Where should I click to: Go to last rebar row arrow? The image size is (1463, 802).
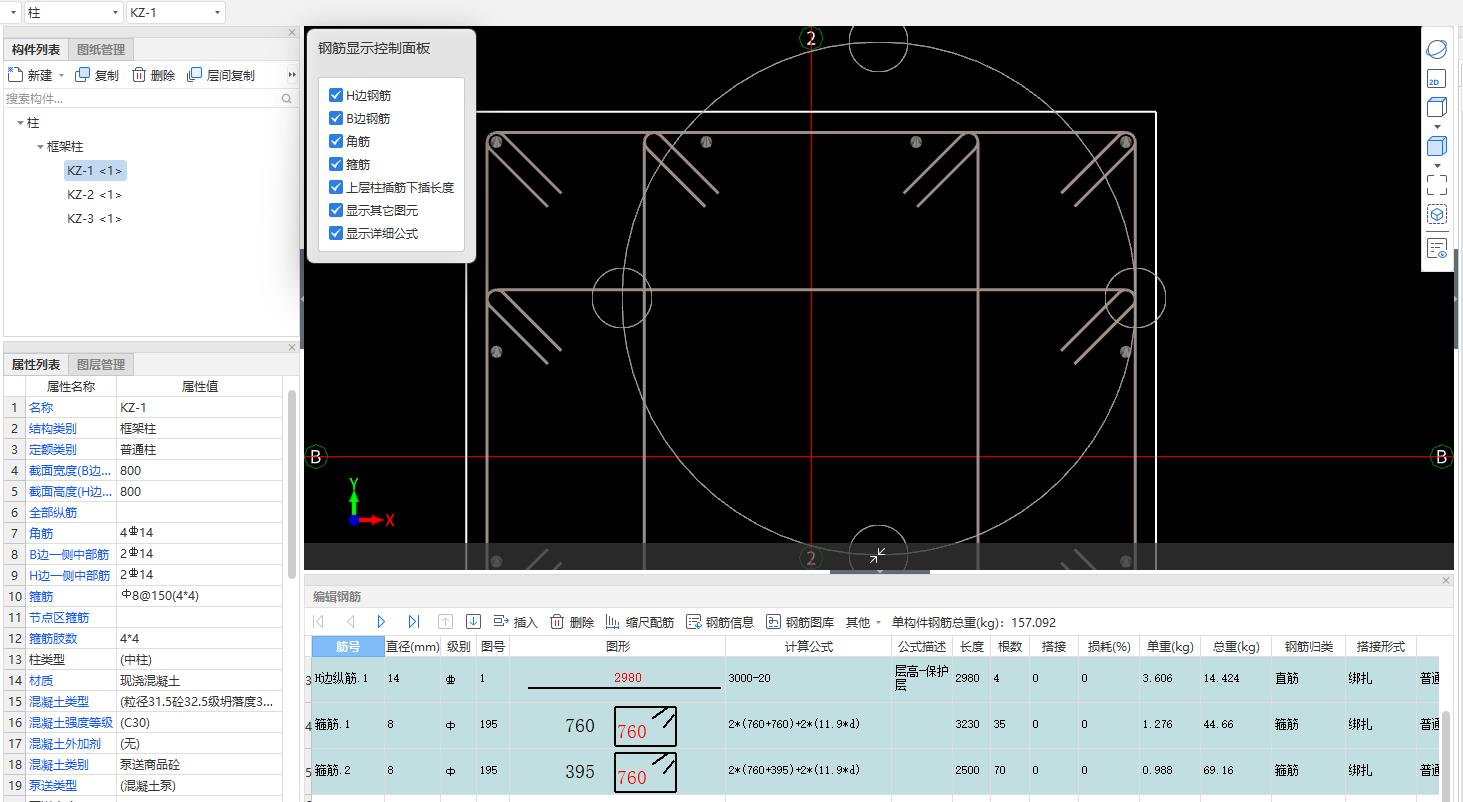tap(413, 622)
